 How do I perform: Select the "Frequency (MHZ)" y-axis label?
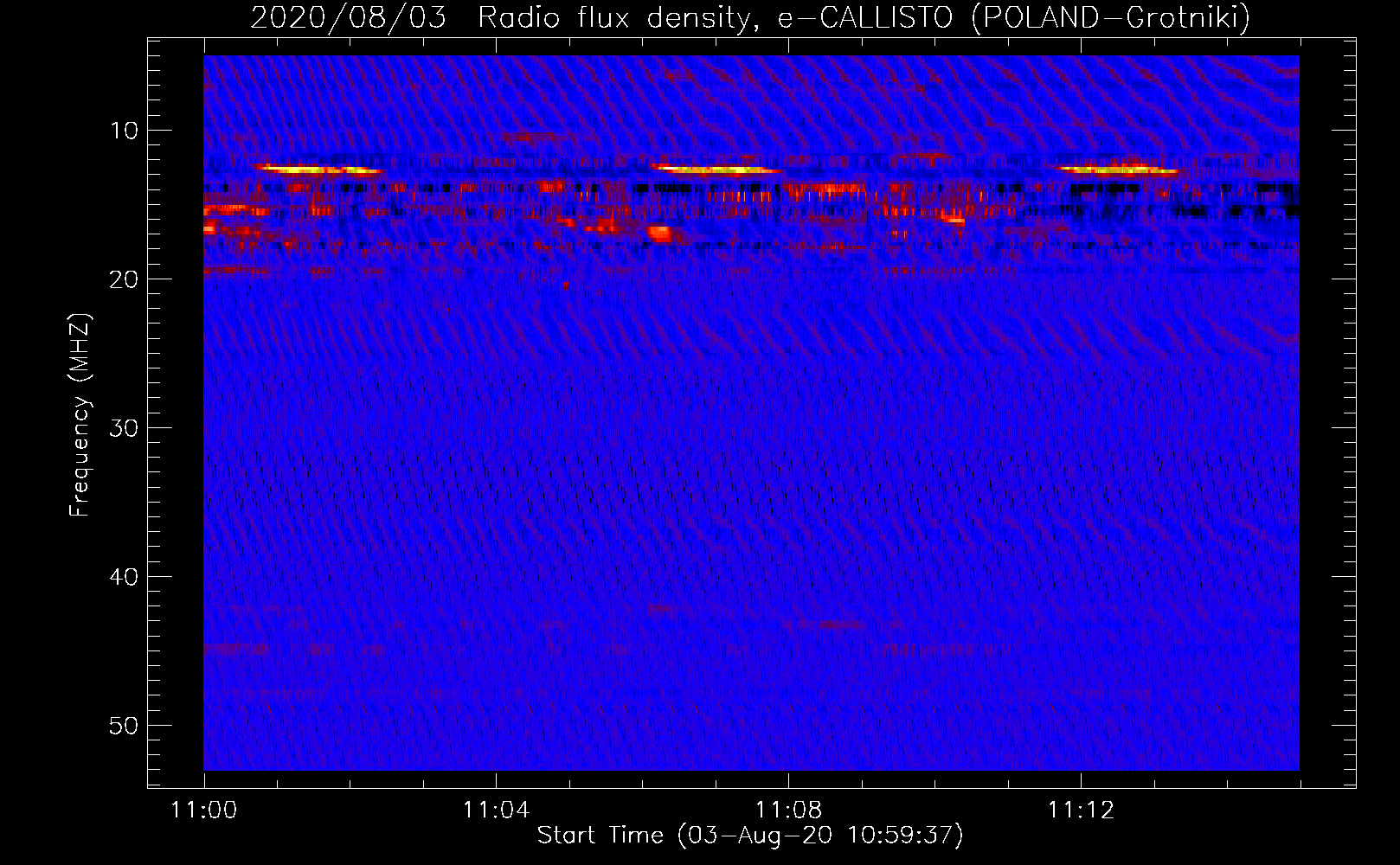(80, 415)
